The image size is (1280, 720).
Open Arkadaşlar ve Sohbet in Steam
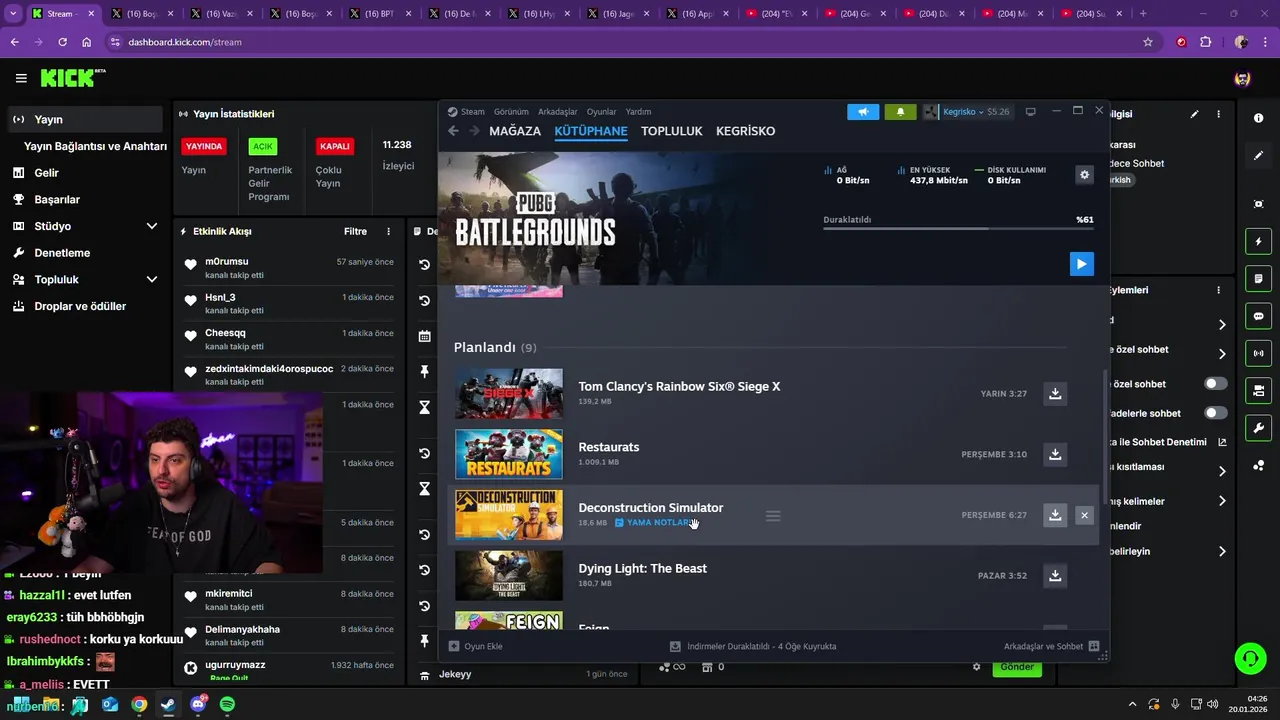pyautogui.click(x=1051, y=646)
